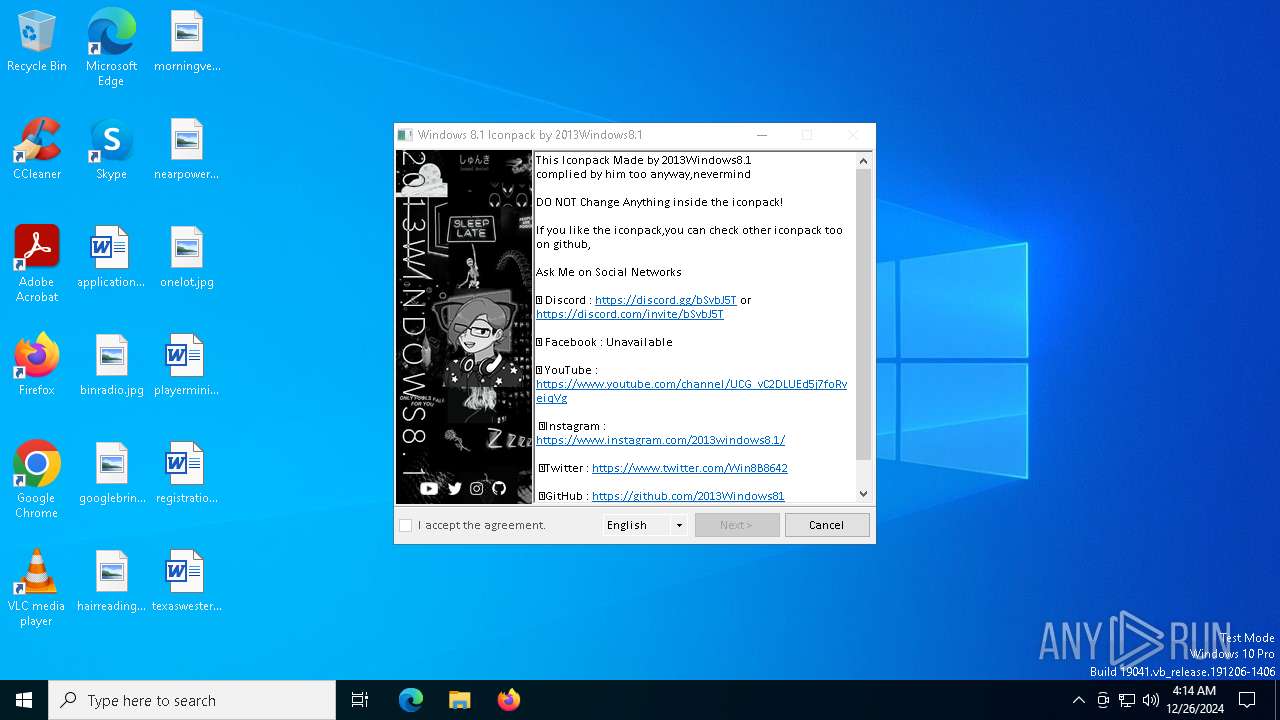The image size is (1280, 720).
Task: Show hidden system tray icons
Action: tap(1078, 700)
